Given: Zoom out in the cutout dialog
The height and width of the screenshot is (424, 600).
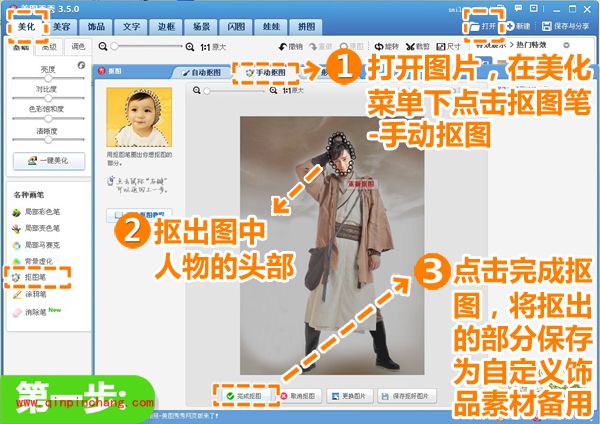Looking at the screenshot, I should tap(197, 91).
